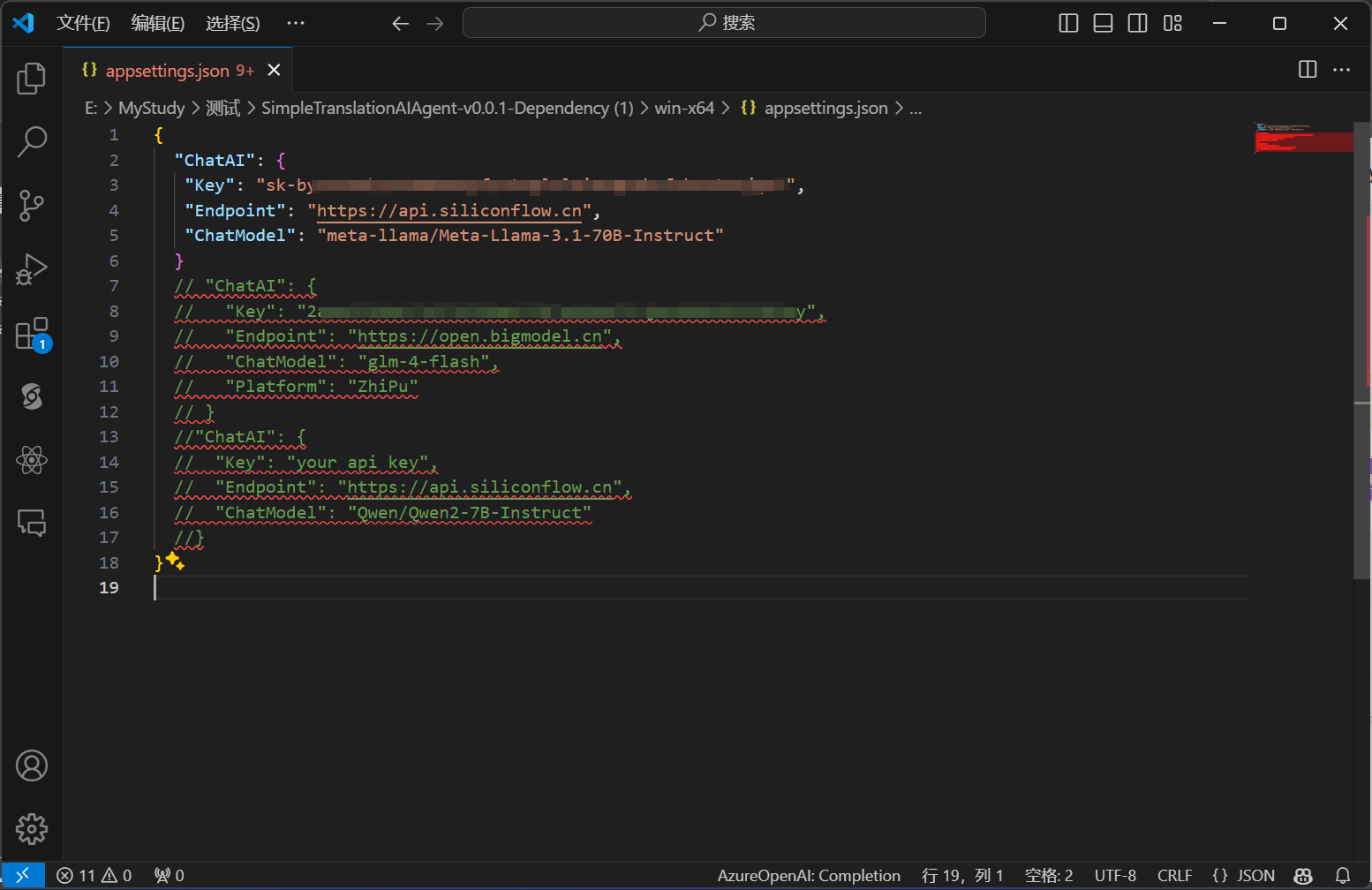Click line number 1 in gutter
Image resolution: width=1372 pixels, height=890 pixels.
point(113,135)
